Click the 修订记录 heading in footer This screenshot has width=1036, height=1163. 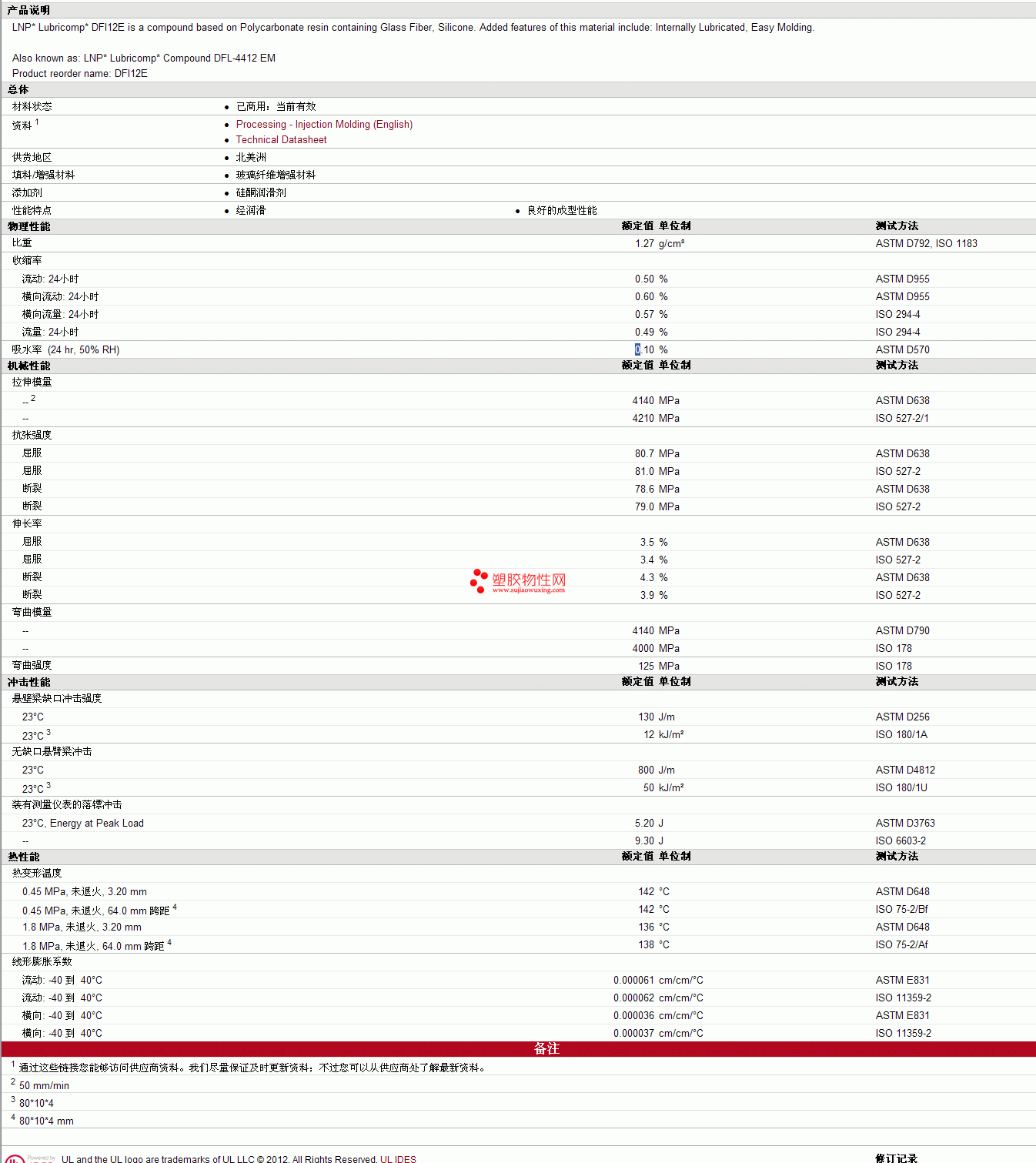point(896,1158)
